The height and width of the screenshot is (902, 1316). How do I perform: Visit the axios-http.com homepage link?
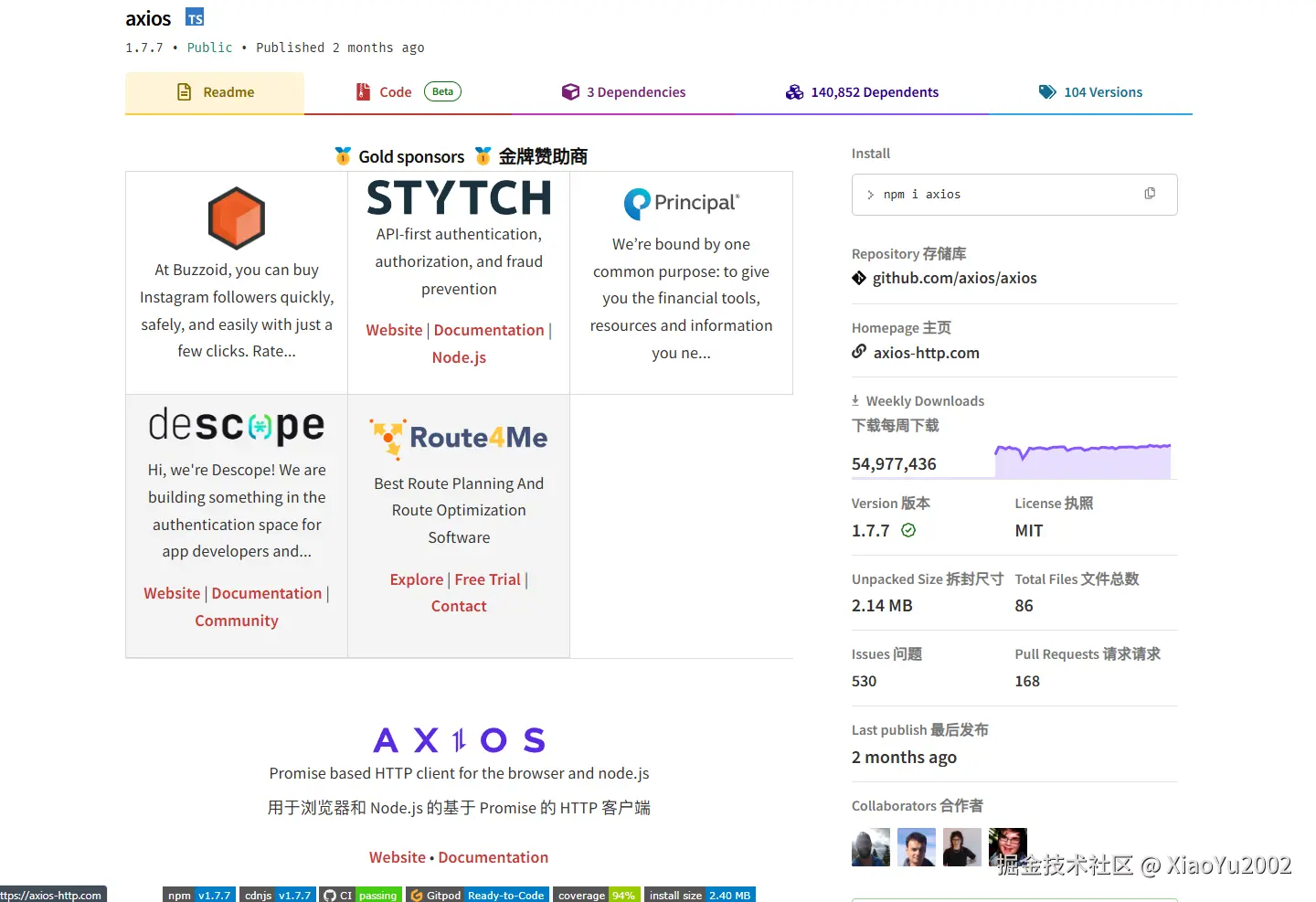(x=926, y=353)
